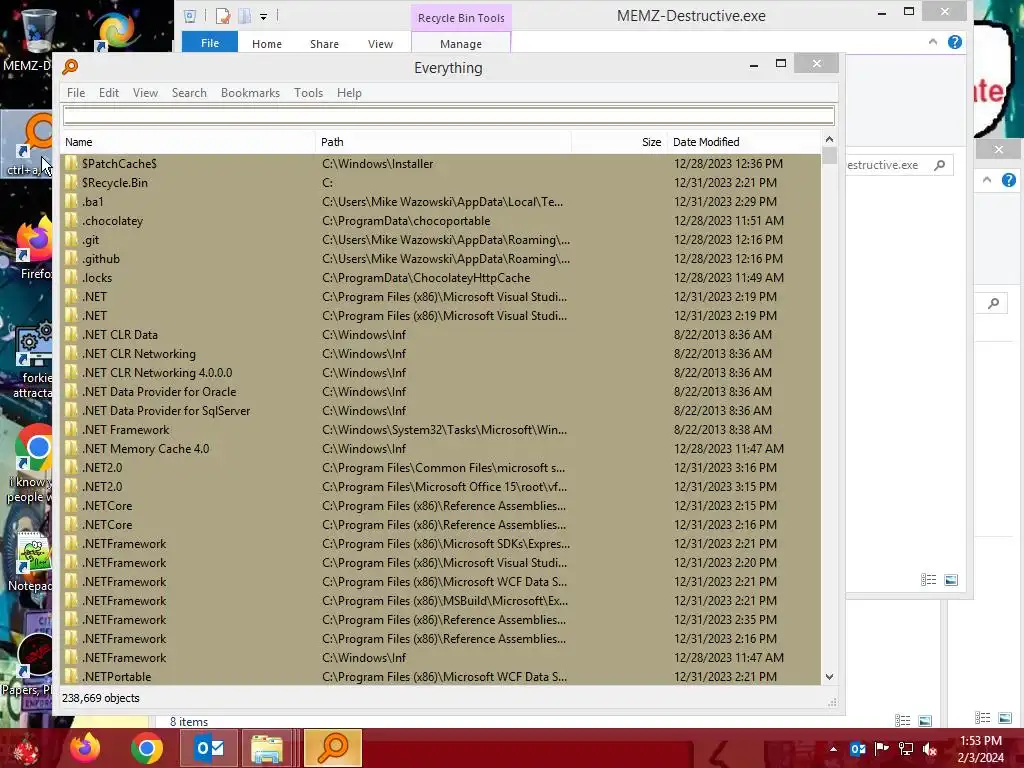Click the 12/31/2023 2:29 PM date cell
This screenshot has width=1024, height=768.
point(725,201)
